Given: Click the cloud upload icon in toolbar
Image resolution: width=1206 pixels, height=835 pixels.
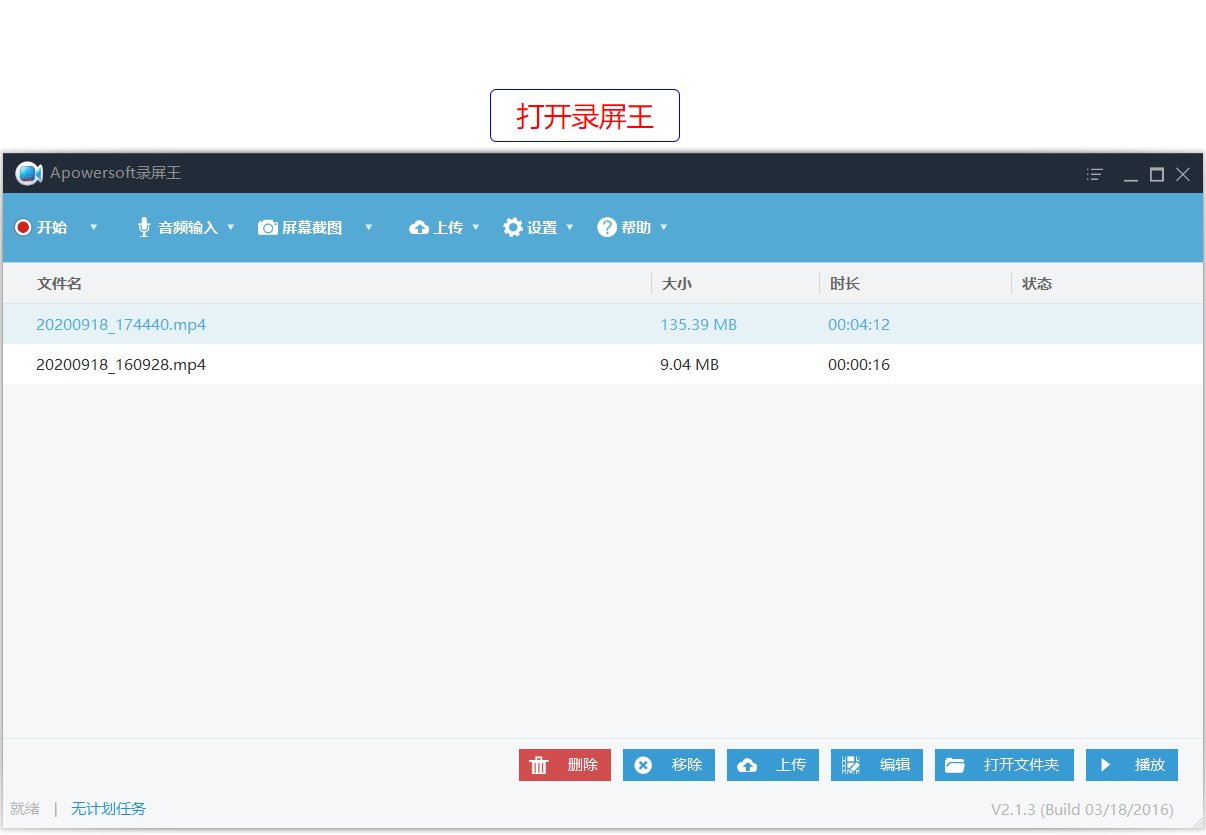Looking at the screenshot, I should pos(419,228).
